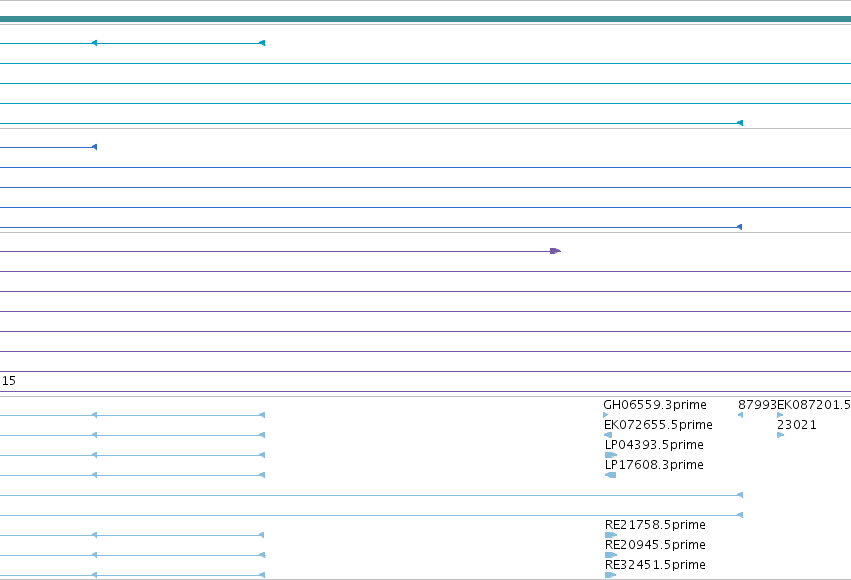Click the track label 15
The image size is (851, 580).
click(9, 381)
